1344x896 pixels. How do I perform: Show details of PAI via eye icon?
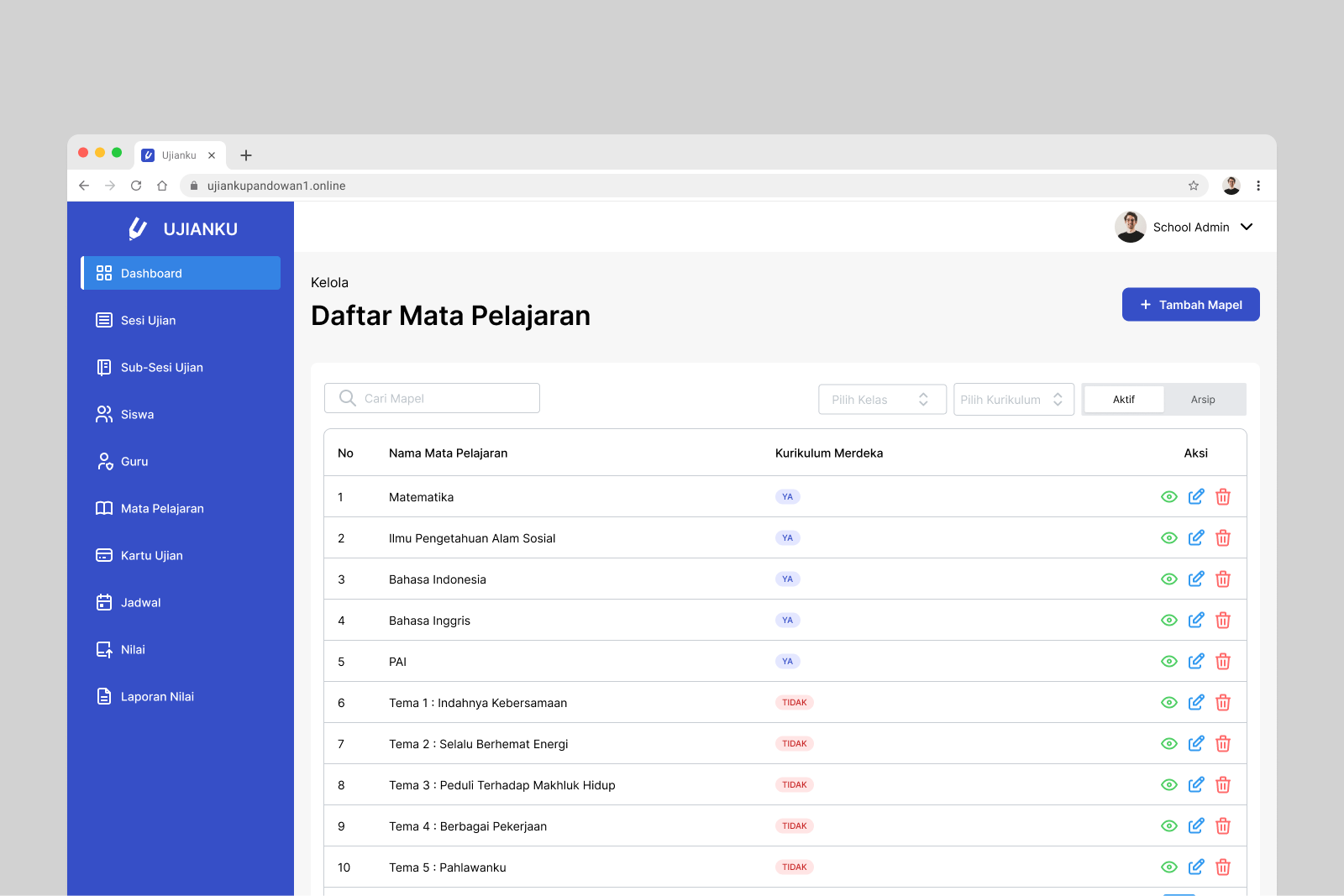coord(1168,661)
